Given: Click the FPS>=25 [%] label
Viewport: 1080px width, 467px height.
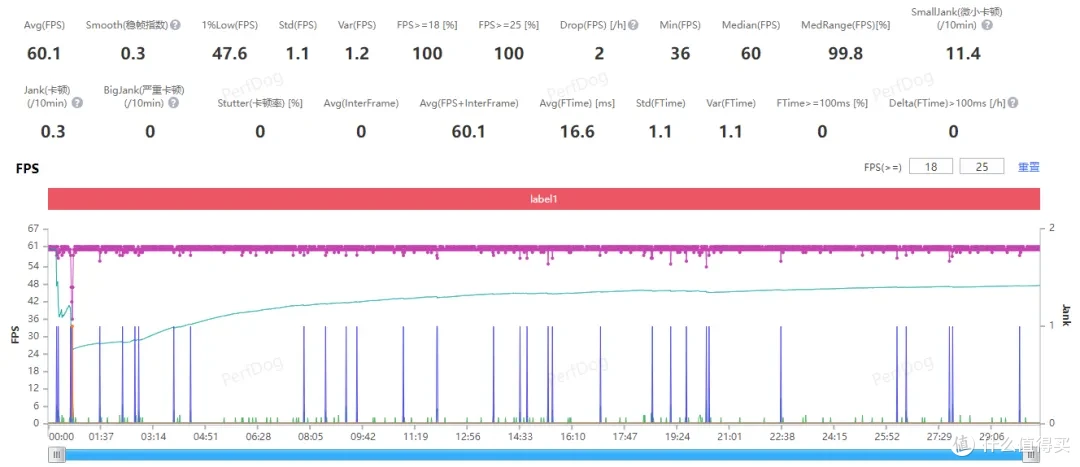Looking at the screenshot, I should click(509, 25).
